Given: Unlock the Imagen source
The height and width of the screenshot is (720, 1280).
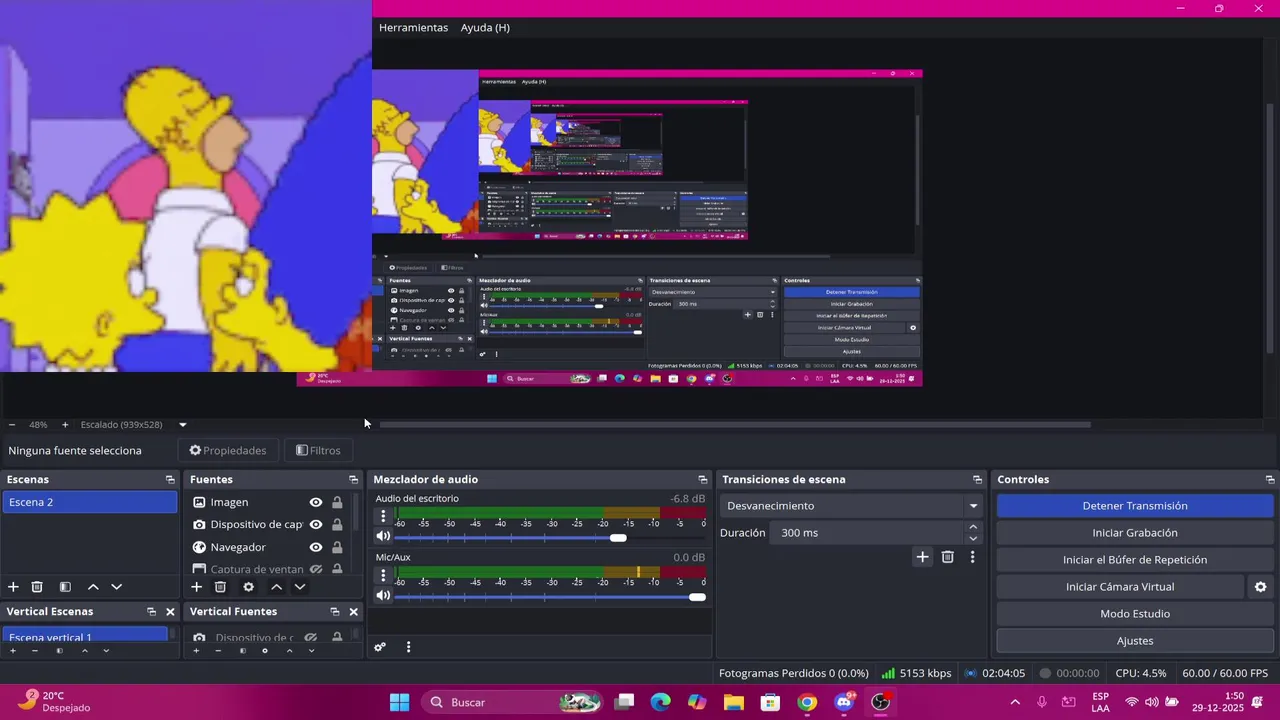Looking at the screenshot, I should pyautogui.click(x=337, y=502).
